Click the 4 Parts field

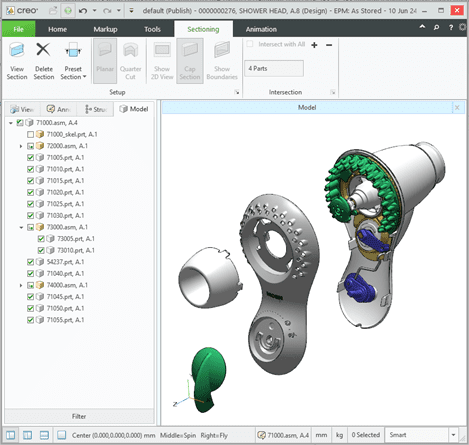point(274,68)
